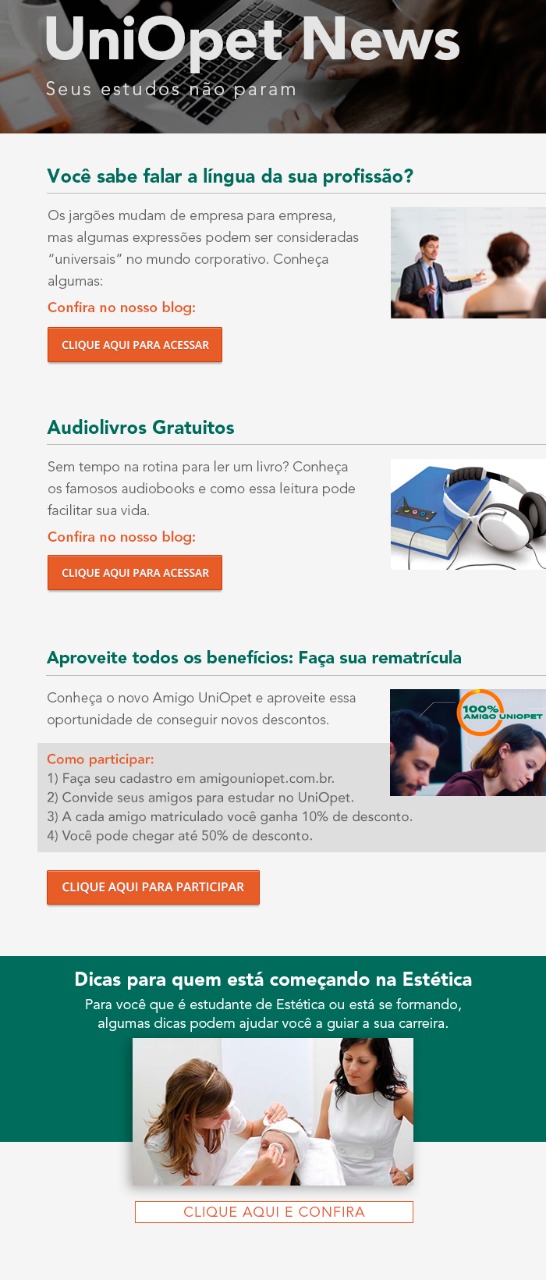Click the "Clique aqui e confira" button
This screenshot has height=1280, width=546.
274,1212
